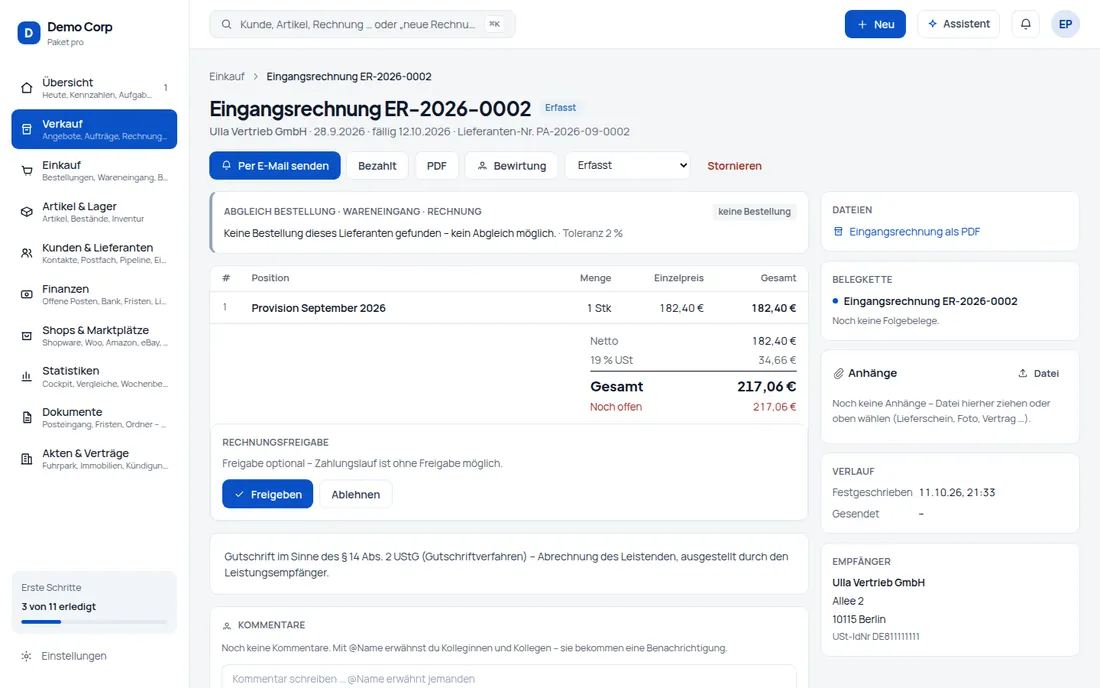Click the Einzelpreis column header
The image size is (1100, 688).
678,278
